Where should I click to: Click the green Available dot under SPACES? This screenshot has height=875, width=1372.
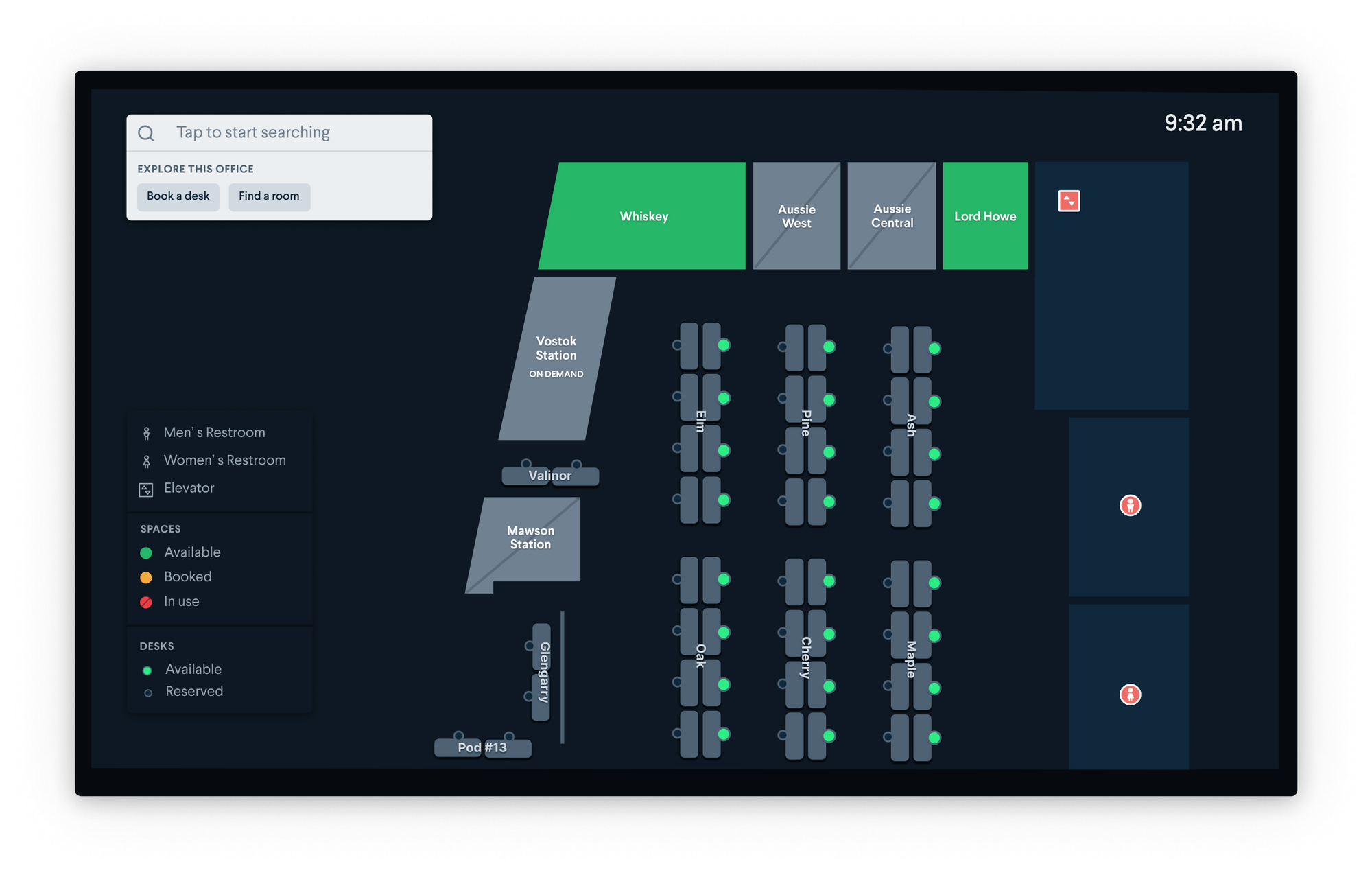point(146,552)
